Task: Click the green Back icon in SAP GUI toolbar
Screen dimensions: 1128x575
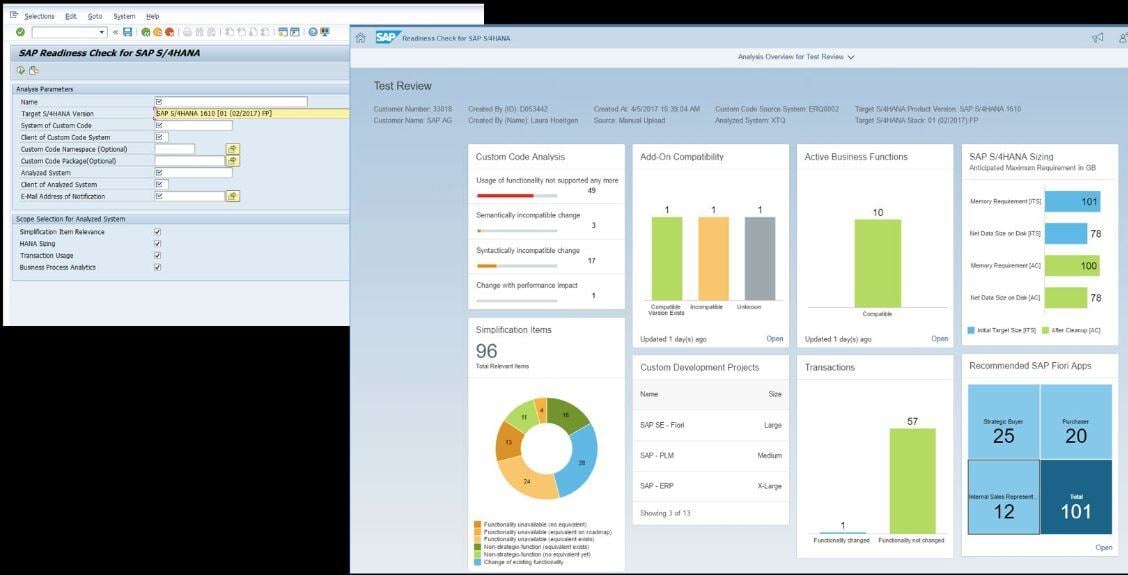Action: (146, 32)
